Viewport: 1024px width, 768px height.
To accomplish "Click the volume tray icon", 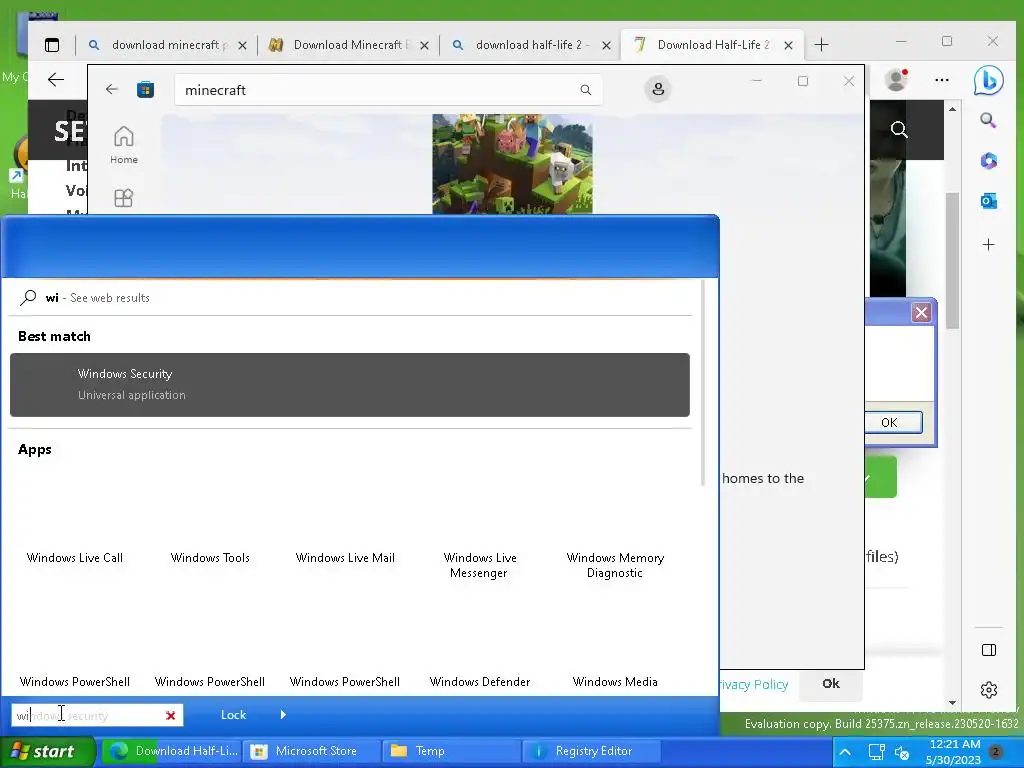I will pos(902,753).
